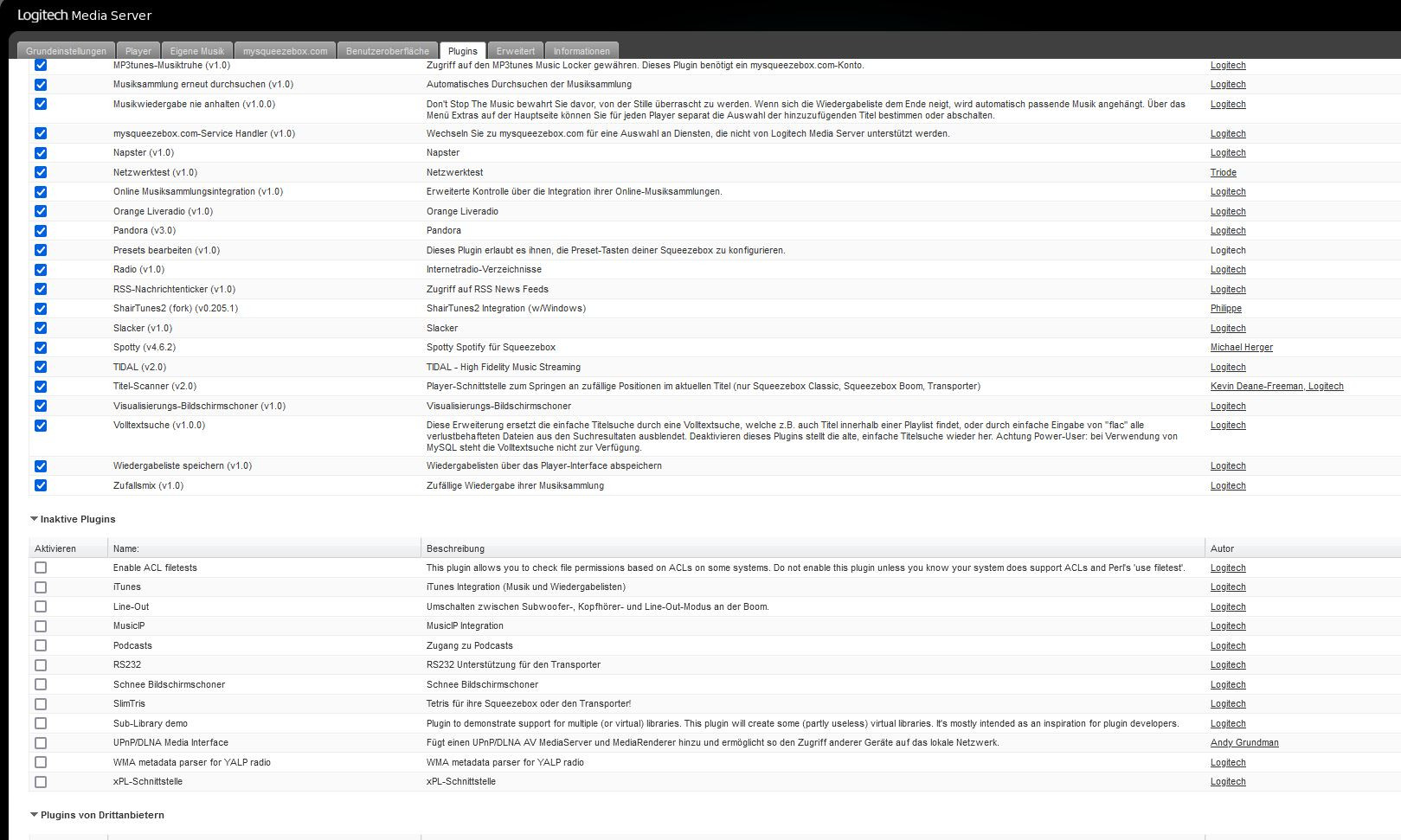Activate the Enable ACL filetests plugin
Screen dimensions: 1401x840
pos(41,567)
